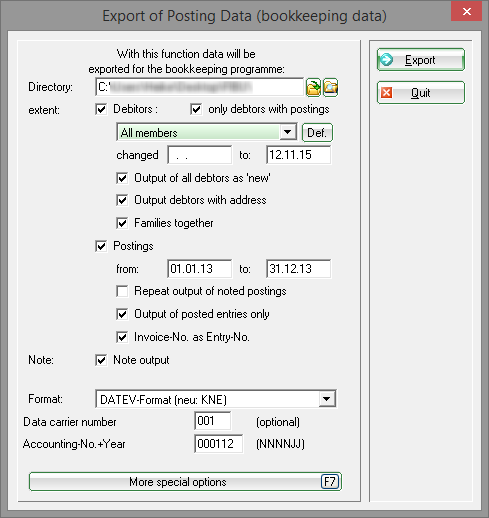Open the DATEV-Format dropdown arrow
Screen dimensions: 489x518
(327, 399)
